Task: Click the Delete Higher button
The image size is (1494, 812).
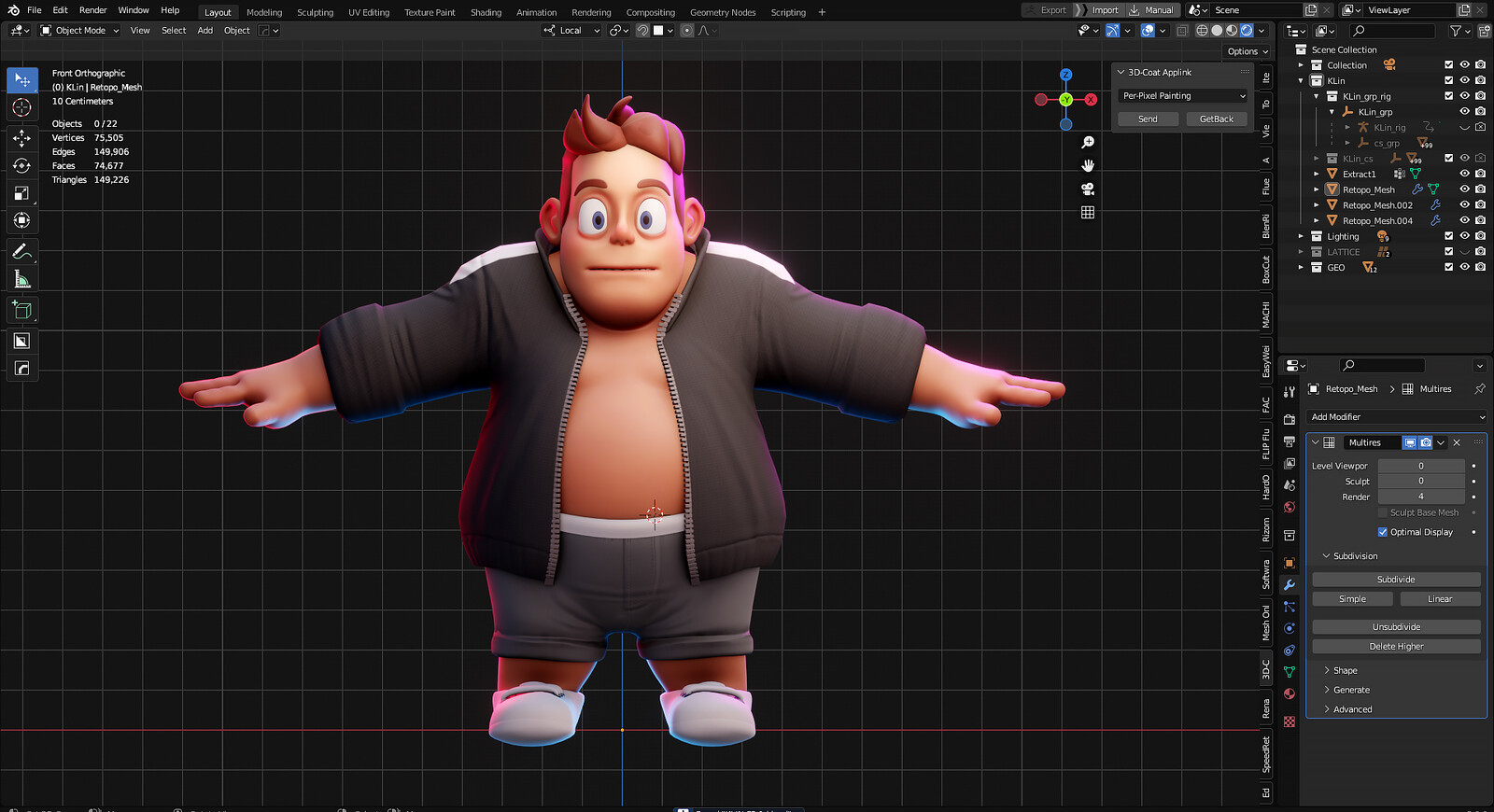Action: tap(1397, 647)
